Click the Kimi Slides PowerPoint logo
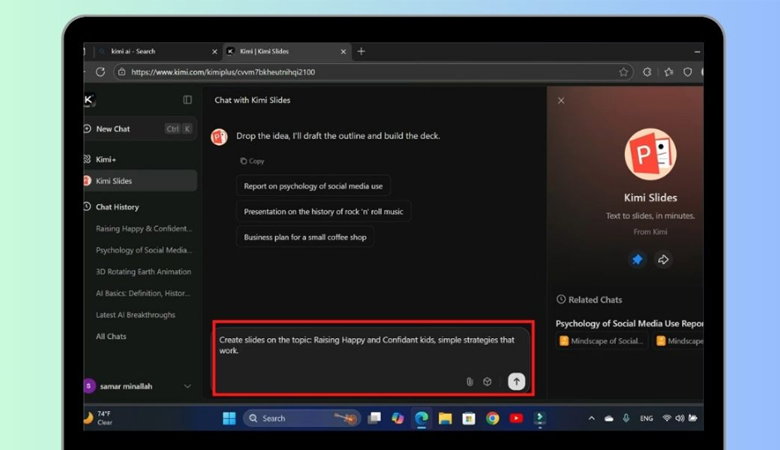780x450 pixels. point(650,154)
